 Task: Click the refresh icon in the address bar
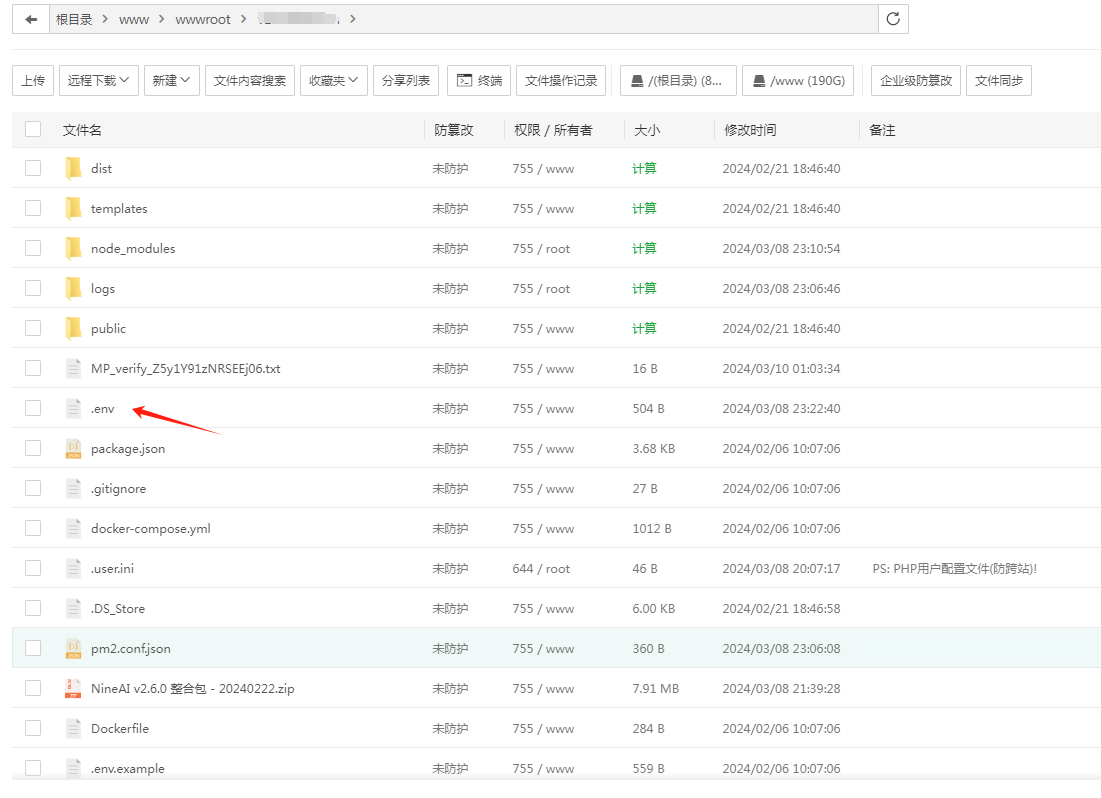click(x=893, y=18)
